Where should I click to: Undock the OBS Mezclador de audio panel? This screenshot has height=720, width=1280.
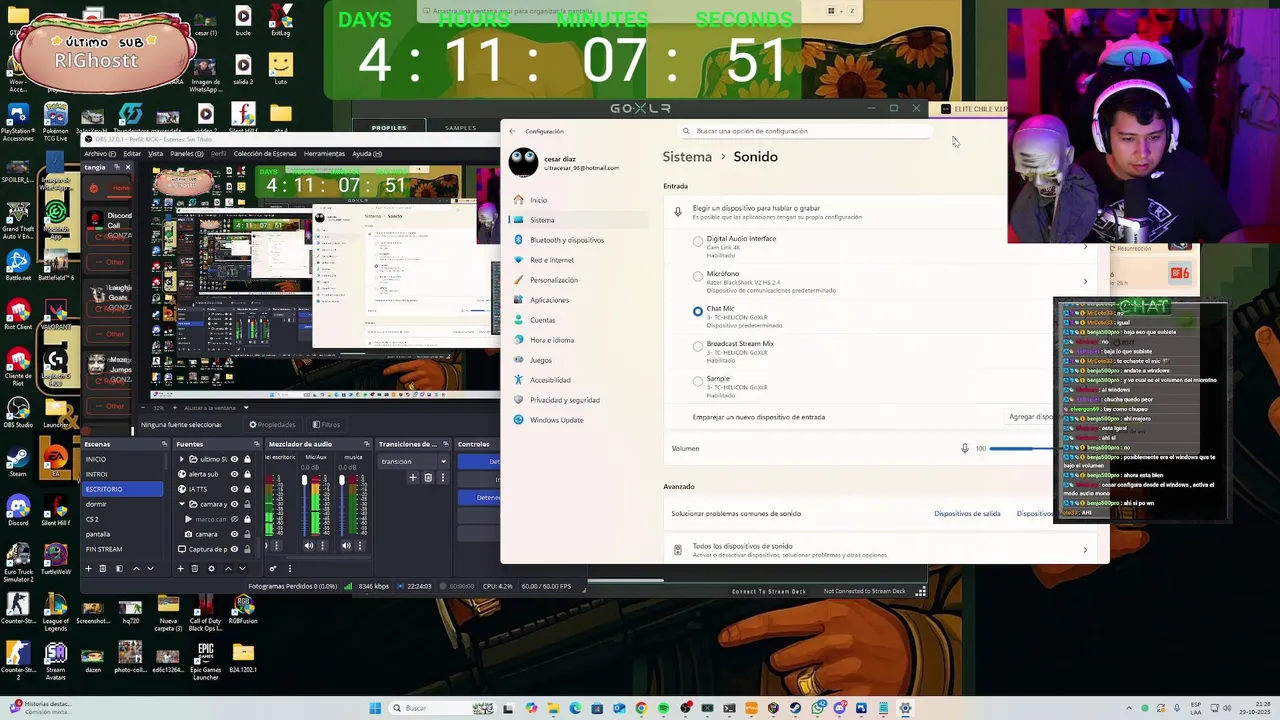[x=367, y=444]
